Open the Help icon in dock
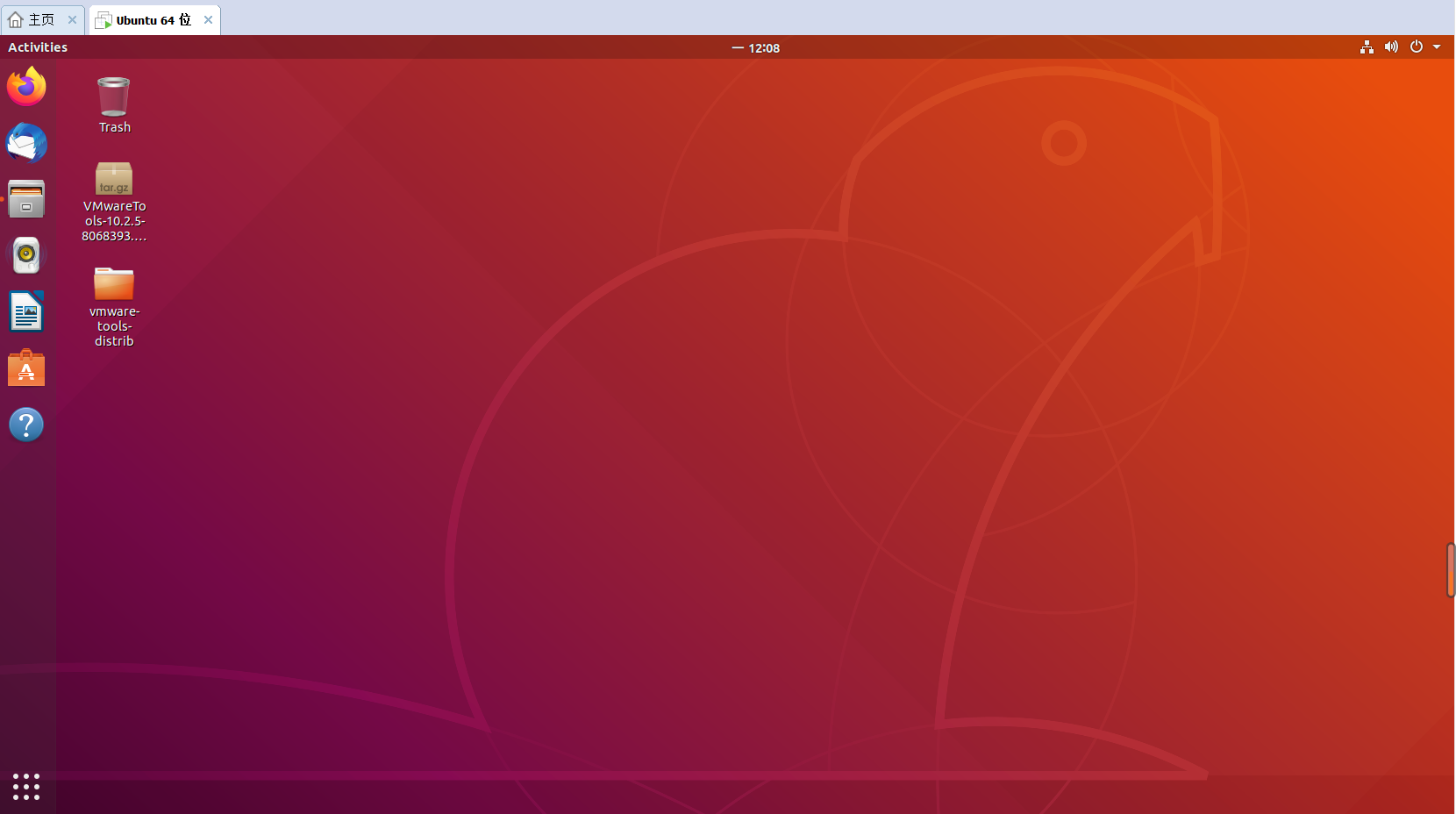The width and height of the screenshot is (1456, 814). coord(26,425)
